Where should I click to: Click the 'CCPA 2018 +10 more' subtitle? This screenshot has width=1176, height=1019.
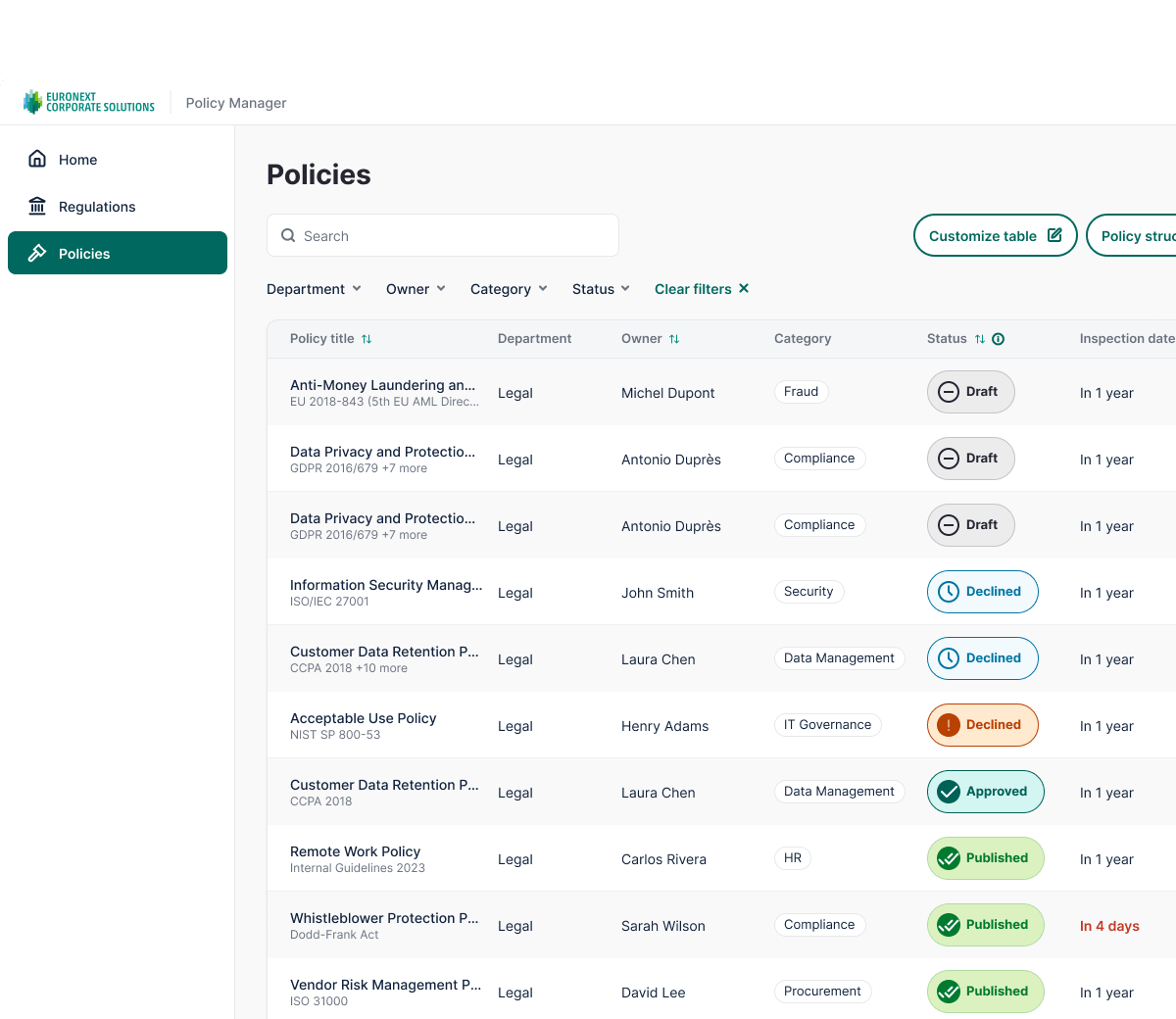click(x=349, y=668)
